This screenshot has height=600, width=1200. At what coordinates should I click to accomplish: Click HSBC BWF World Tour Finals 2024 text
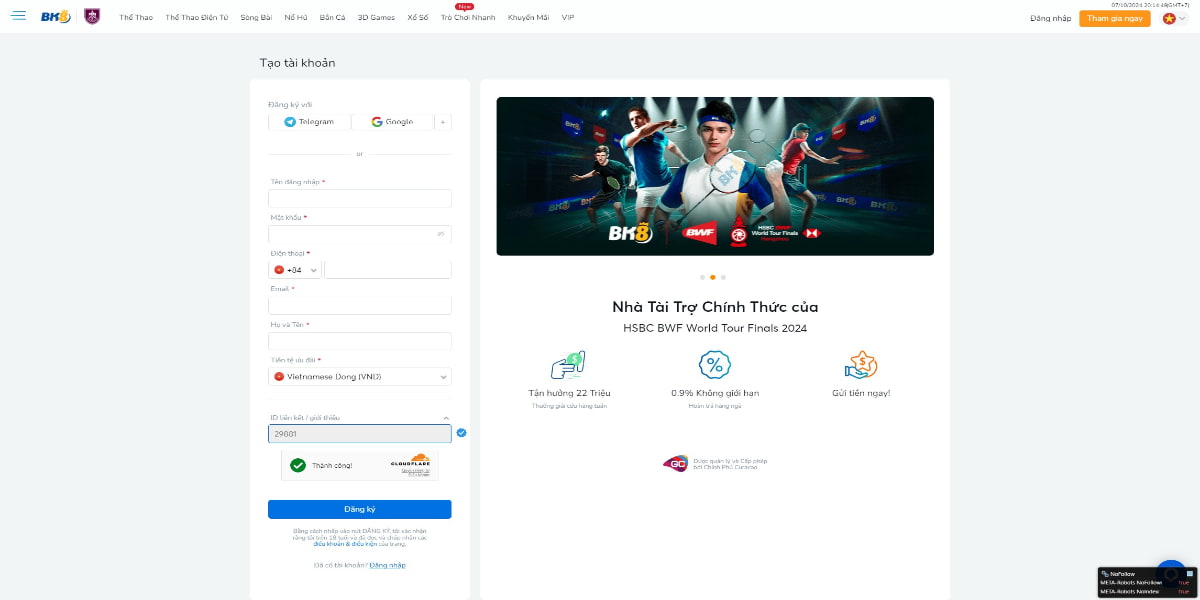pyautogui.click(x=715, y=328)
